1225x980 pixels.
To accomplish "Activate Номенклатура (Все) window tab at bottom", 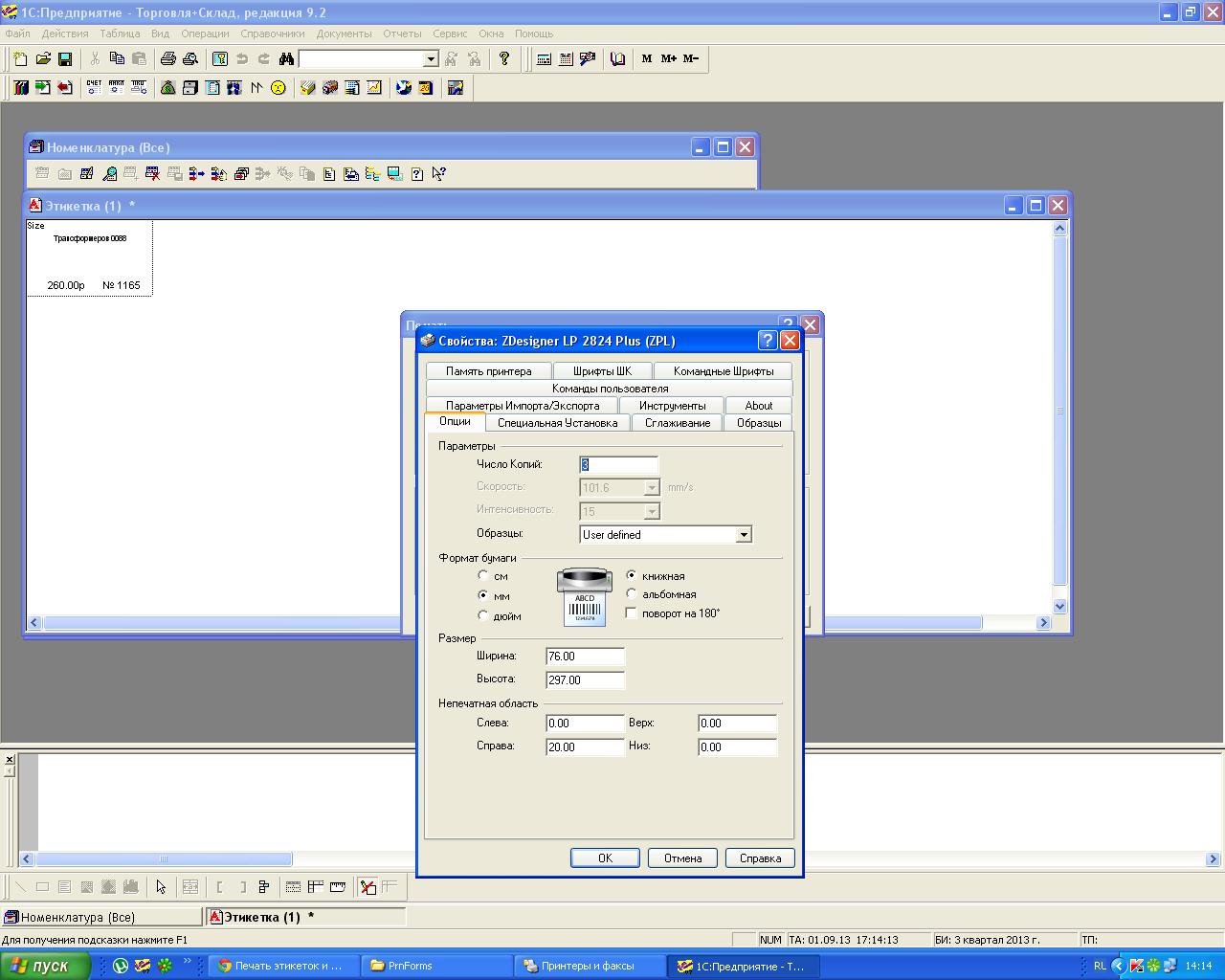I will coord(101,917).
